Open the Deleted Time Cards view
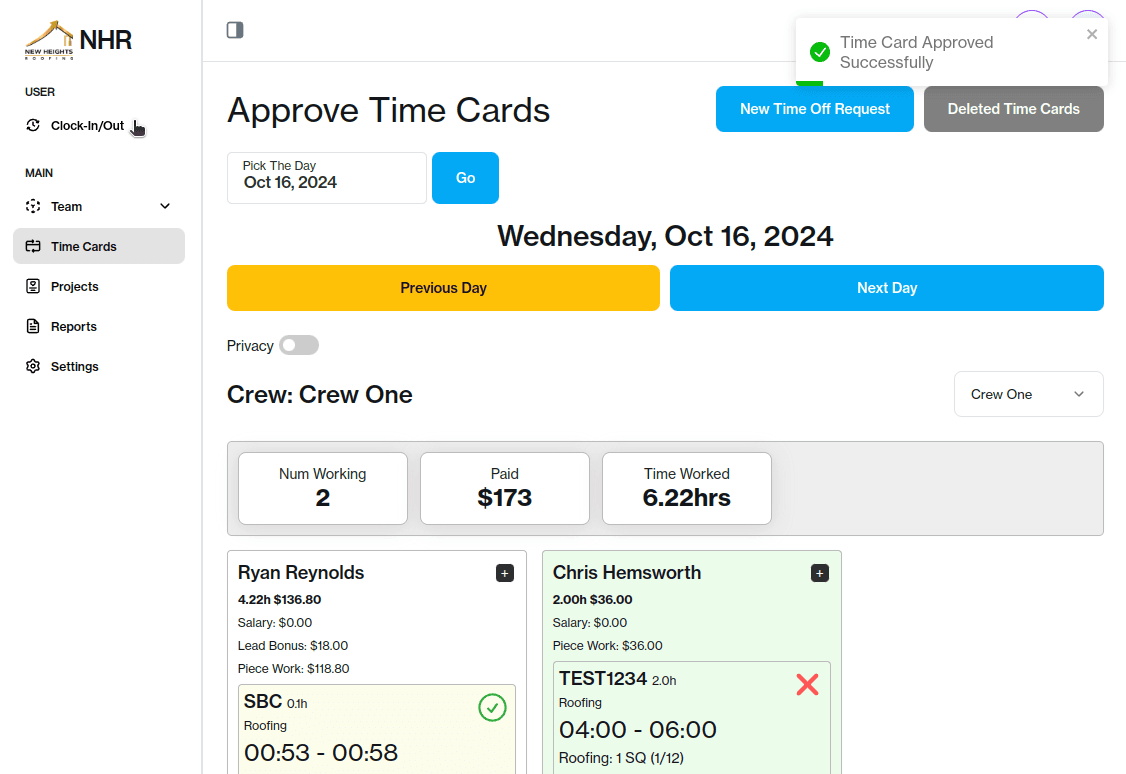The width and height of the screenshot is (1126, 774). [x=1013, y=109]
